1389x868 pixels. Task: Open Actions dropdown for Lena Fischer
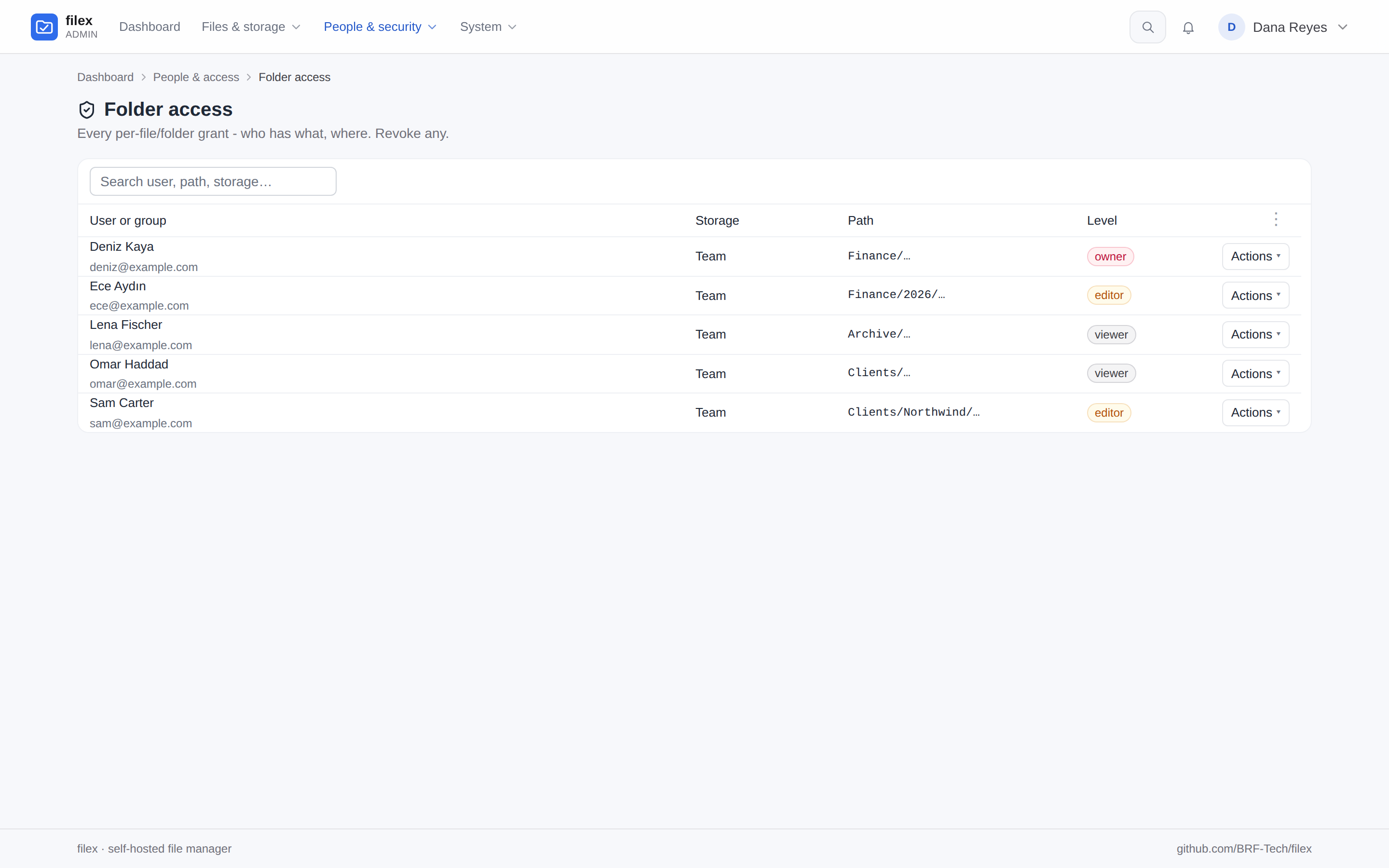coord(1255,334)
